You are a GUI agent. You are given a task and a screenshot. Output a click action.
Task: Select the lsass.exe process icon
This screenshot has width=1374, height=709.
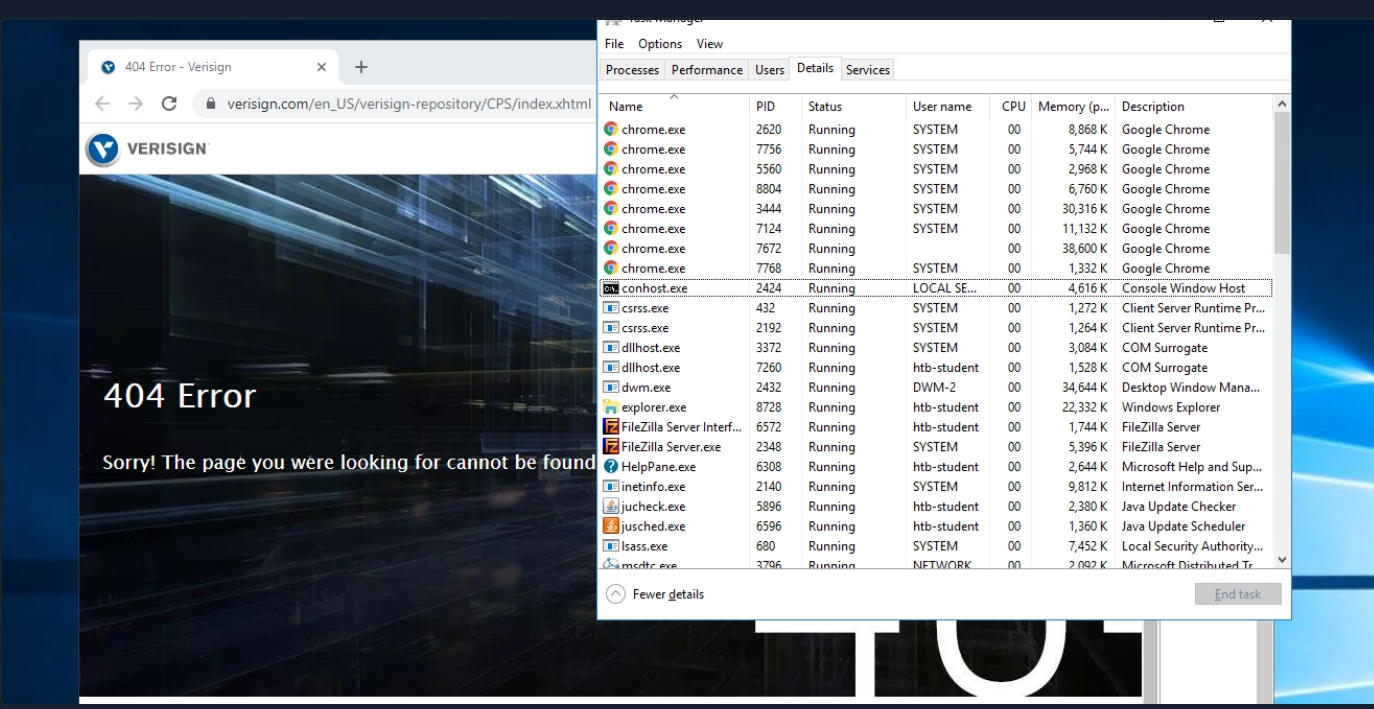pos(611,546)
